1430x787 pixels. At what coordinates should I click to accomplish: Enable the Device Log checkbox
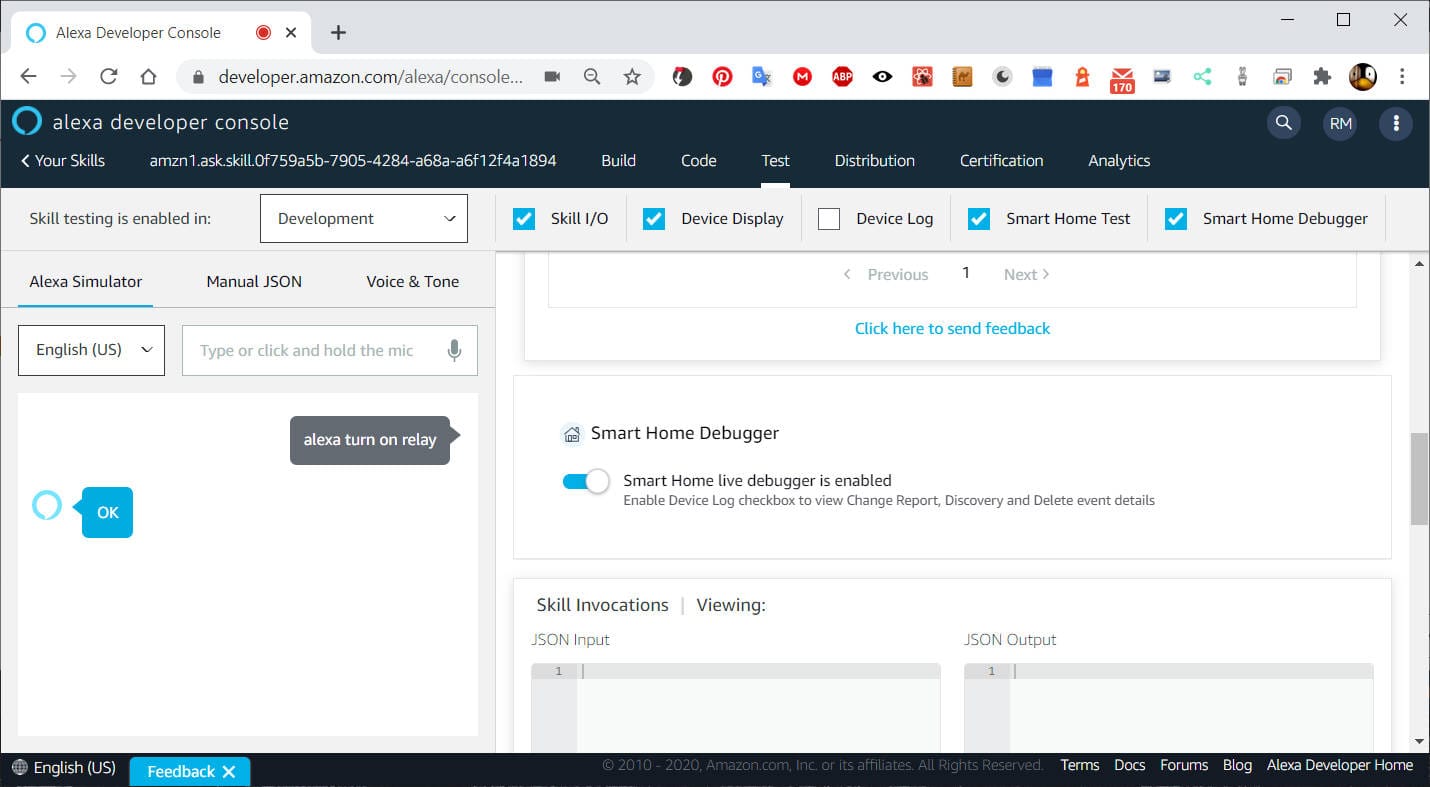pos(828,218)
